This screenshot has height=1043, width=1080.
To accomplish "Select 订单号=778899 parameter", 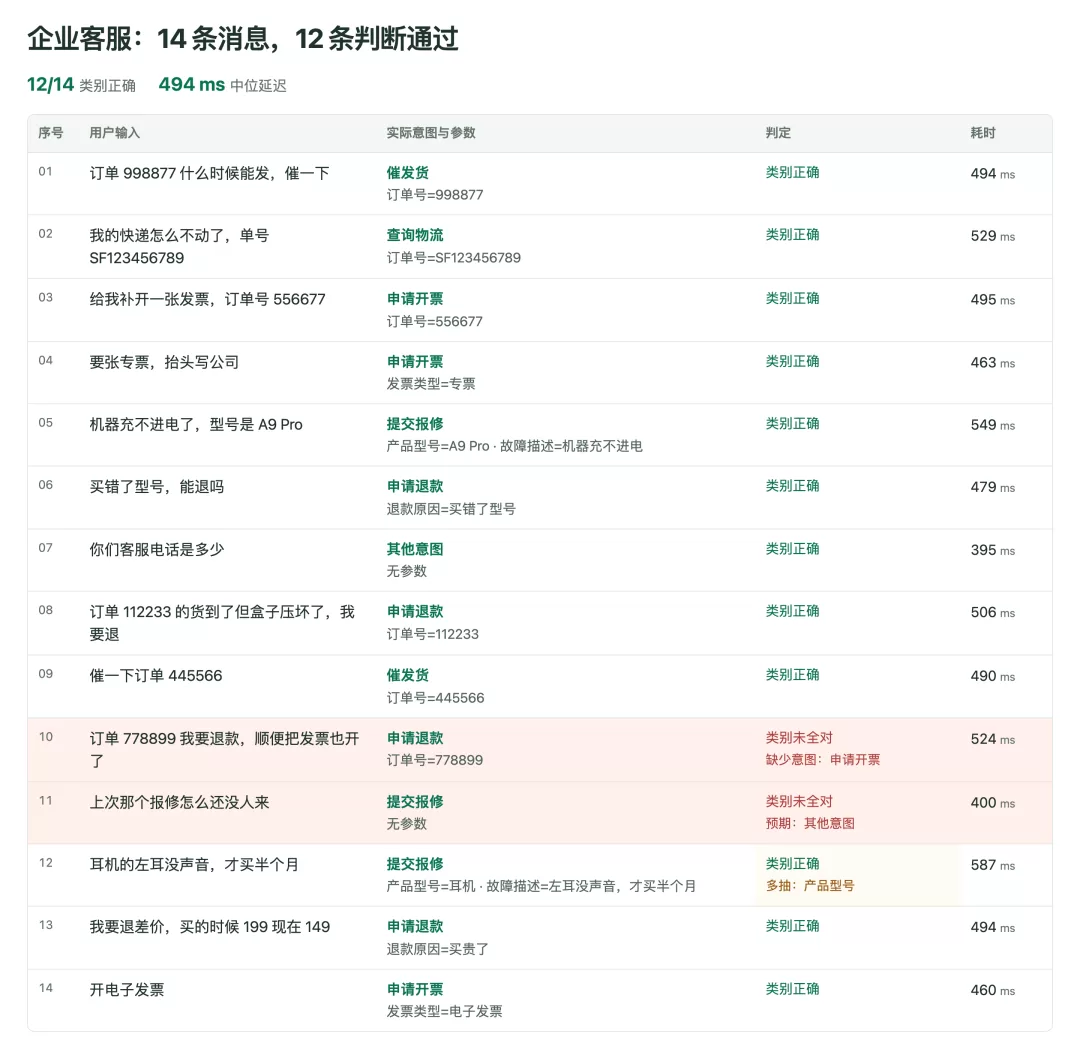I will click(x=435, y=760).
